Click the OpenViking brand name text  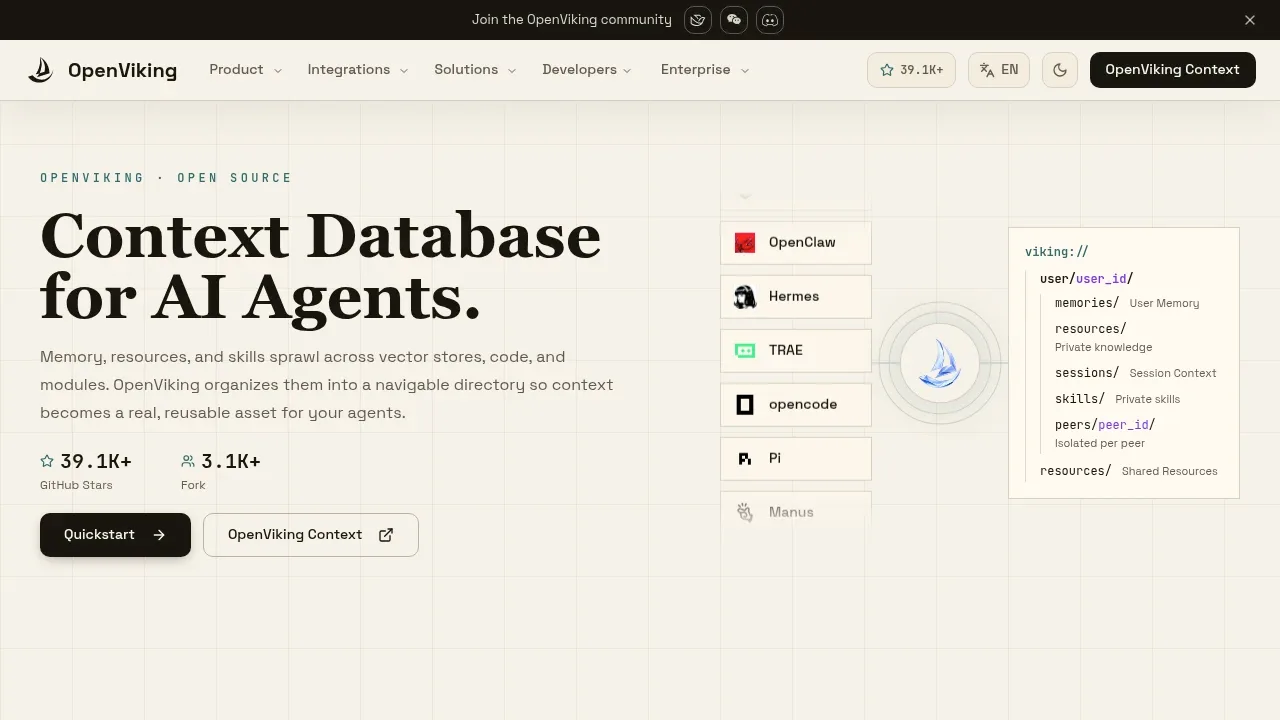point(122,71)
